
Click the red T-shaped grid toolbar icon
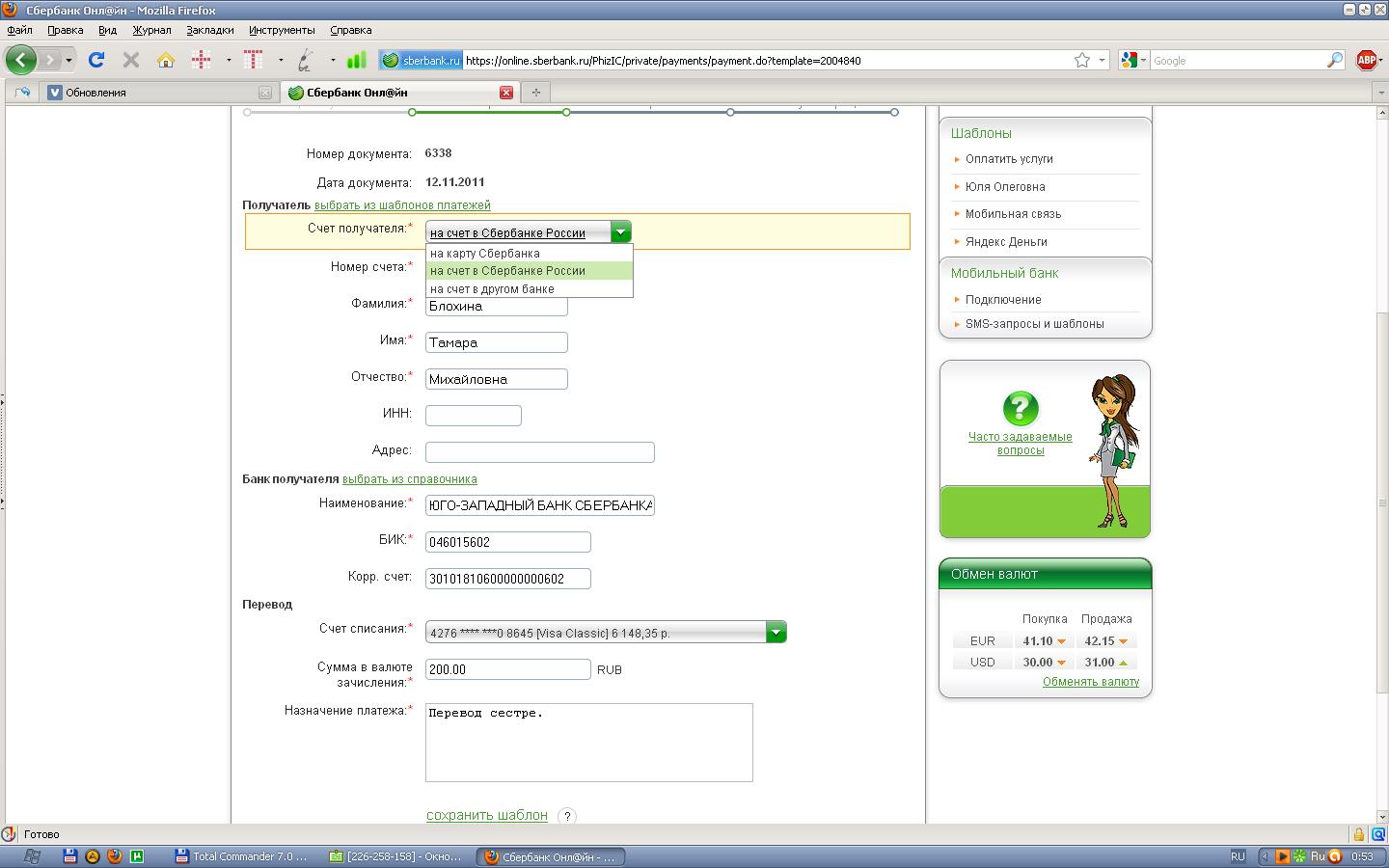(x=254, y=60)
